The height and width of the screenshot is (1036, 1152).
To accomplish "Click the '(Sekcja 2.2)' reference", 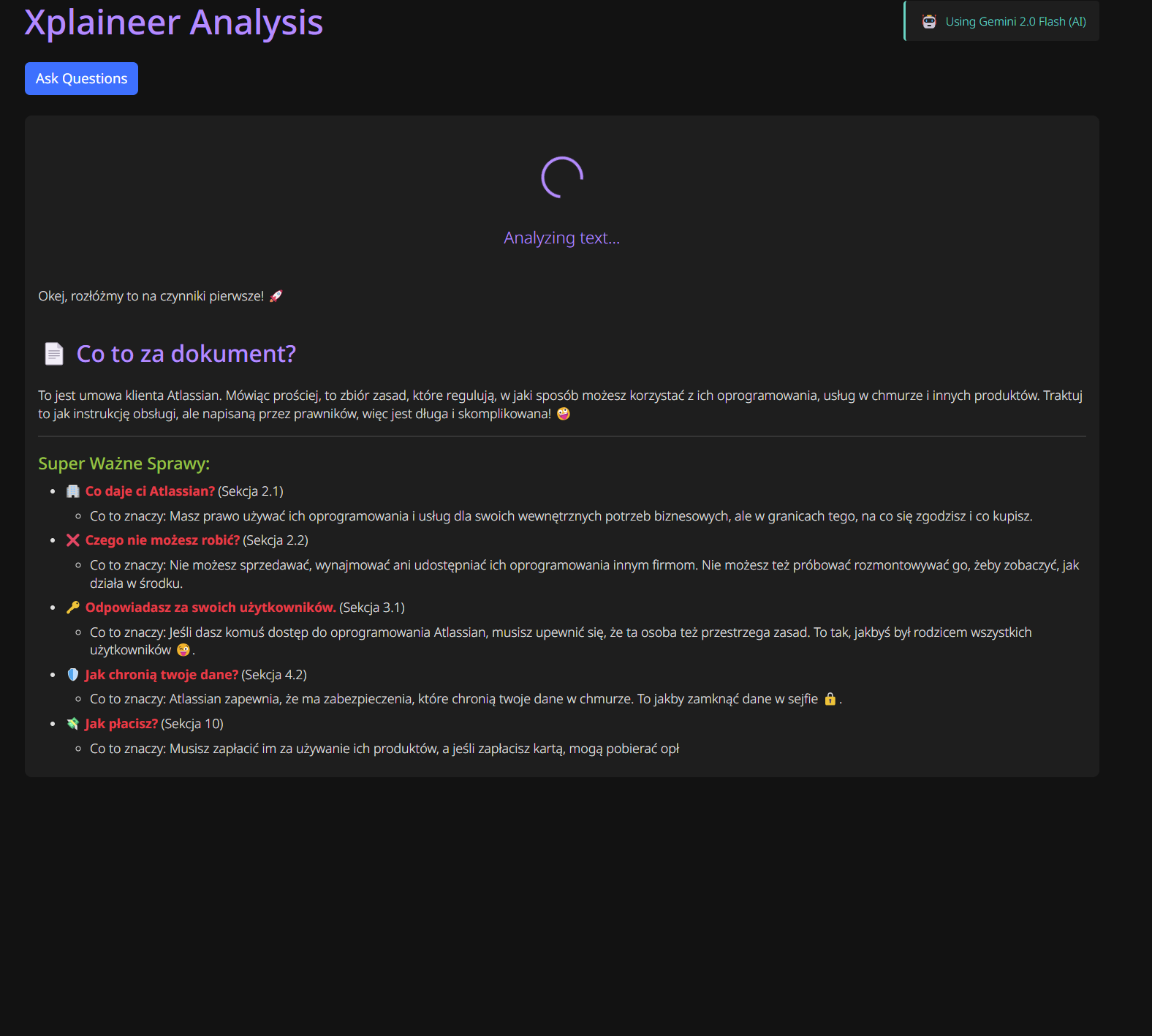I will 276,540.
